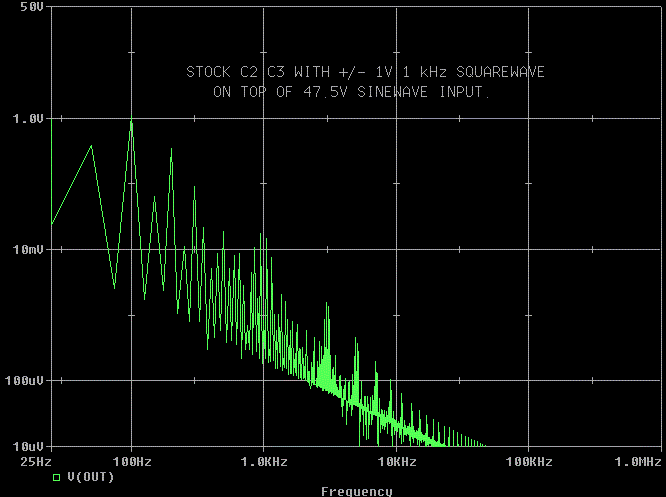Click the 1.0MHz x-axis label
The image size is (666, 497).
pyautogui.click(x=637, y=462)
